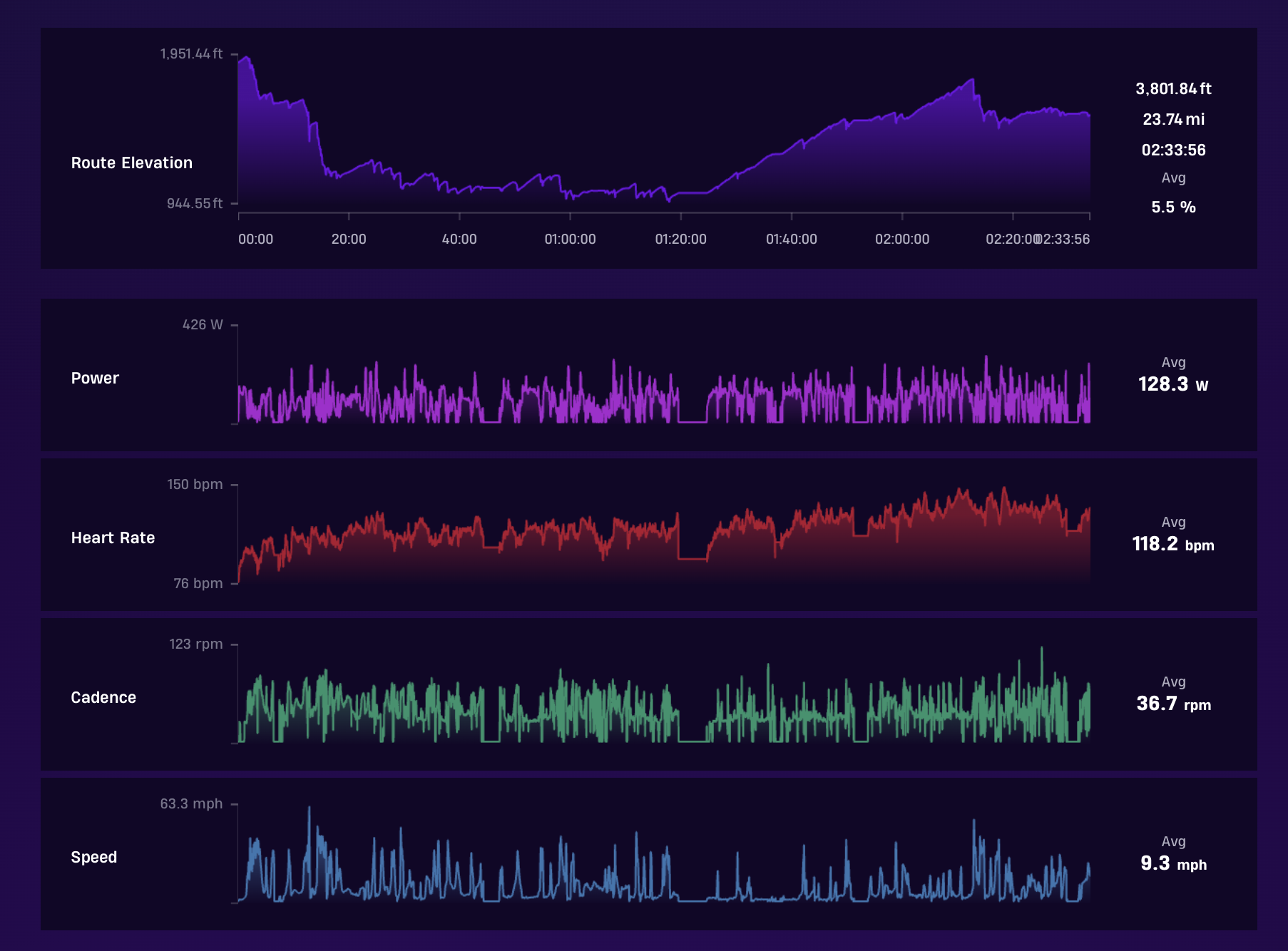The width and height of the screenshot is (1288, 951).
Task: Select the 3,801.84 ft elevation stat
Action: click(x=1173, y=89)
